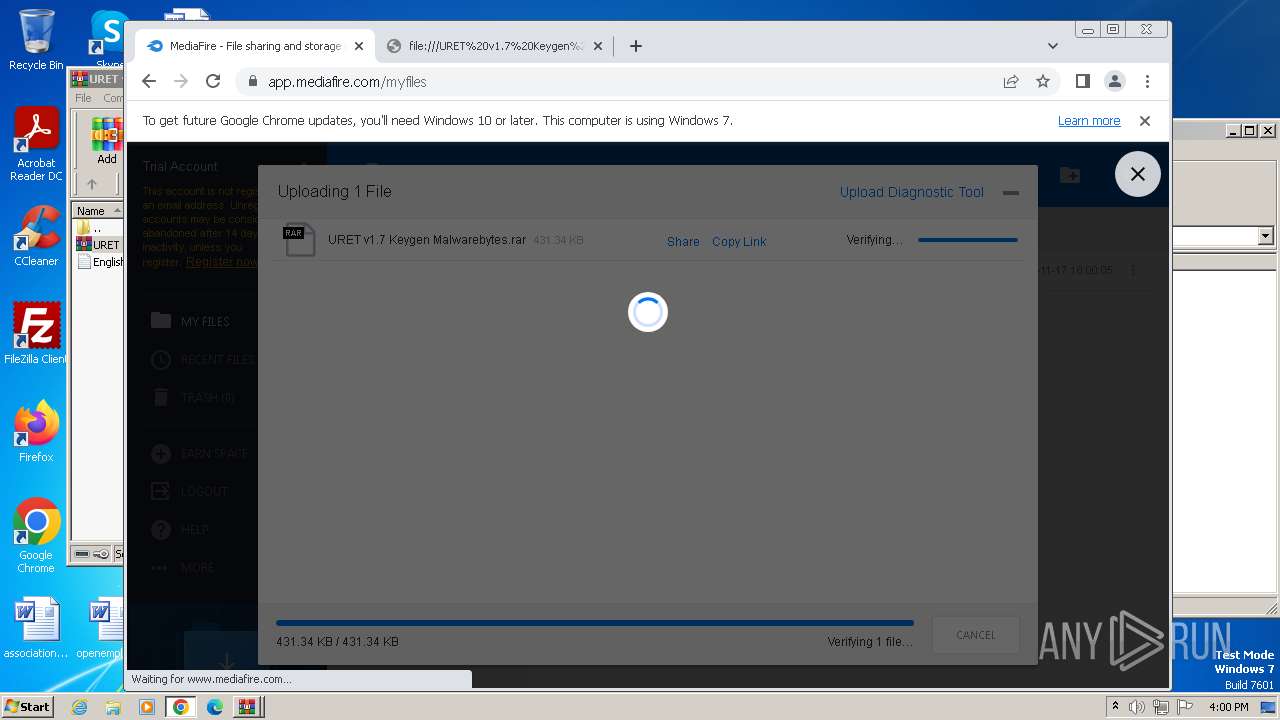Screen dimensions: 1280x720
Task: Bookmark this tab with star icon
Action: point(1043,81)
